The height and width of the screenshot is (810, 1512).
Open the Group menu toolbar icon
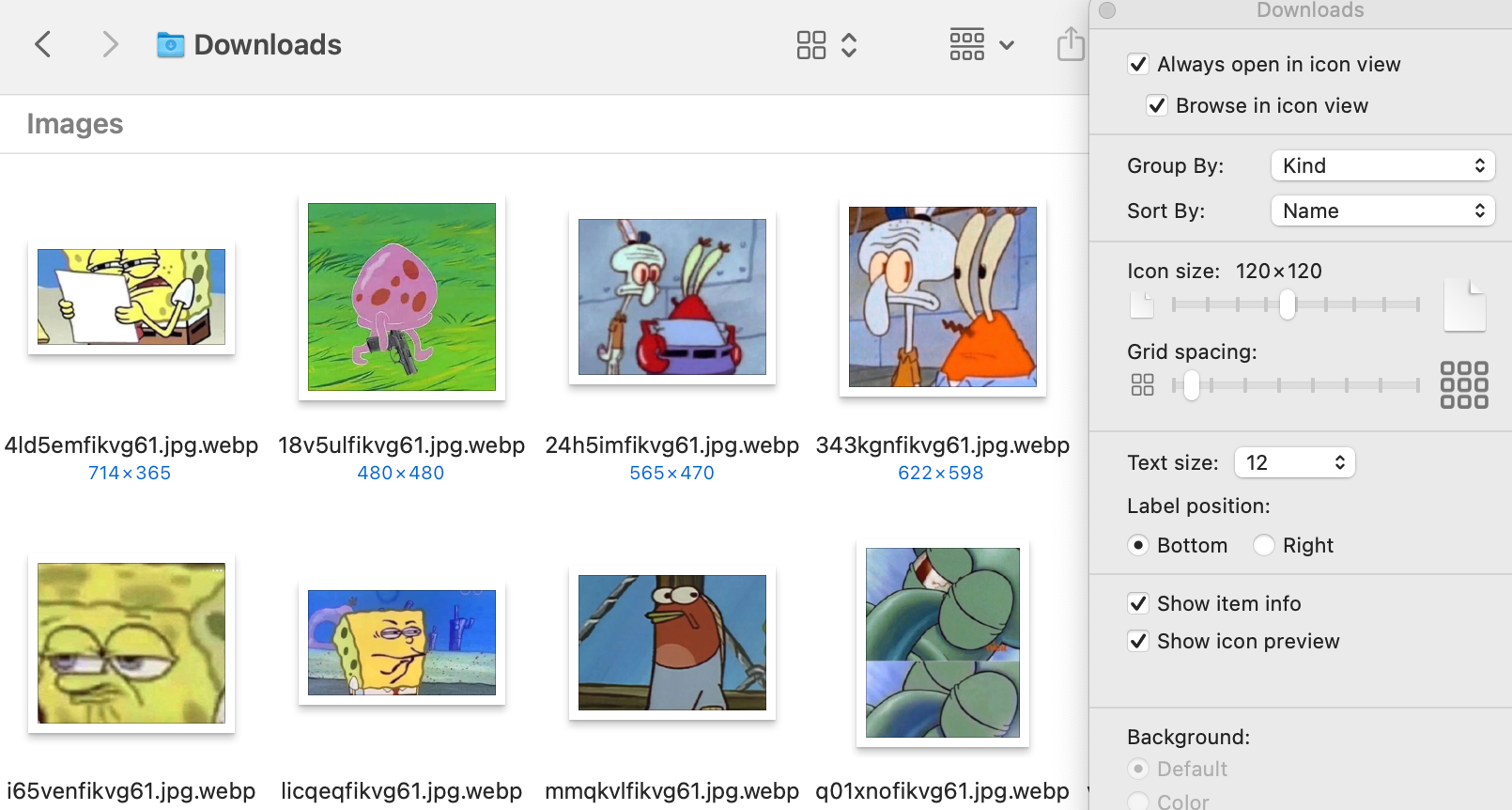pyautogui.click(x=967, y=44)
